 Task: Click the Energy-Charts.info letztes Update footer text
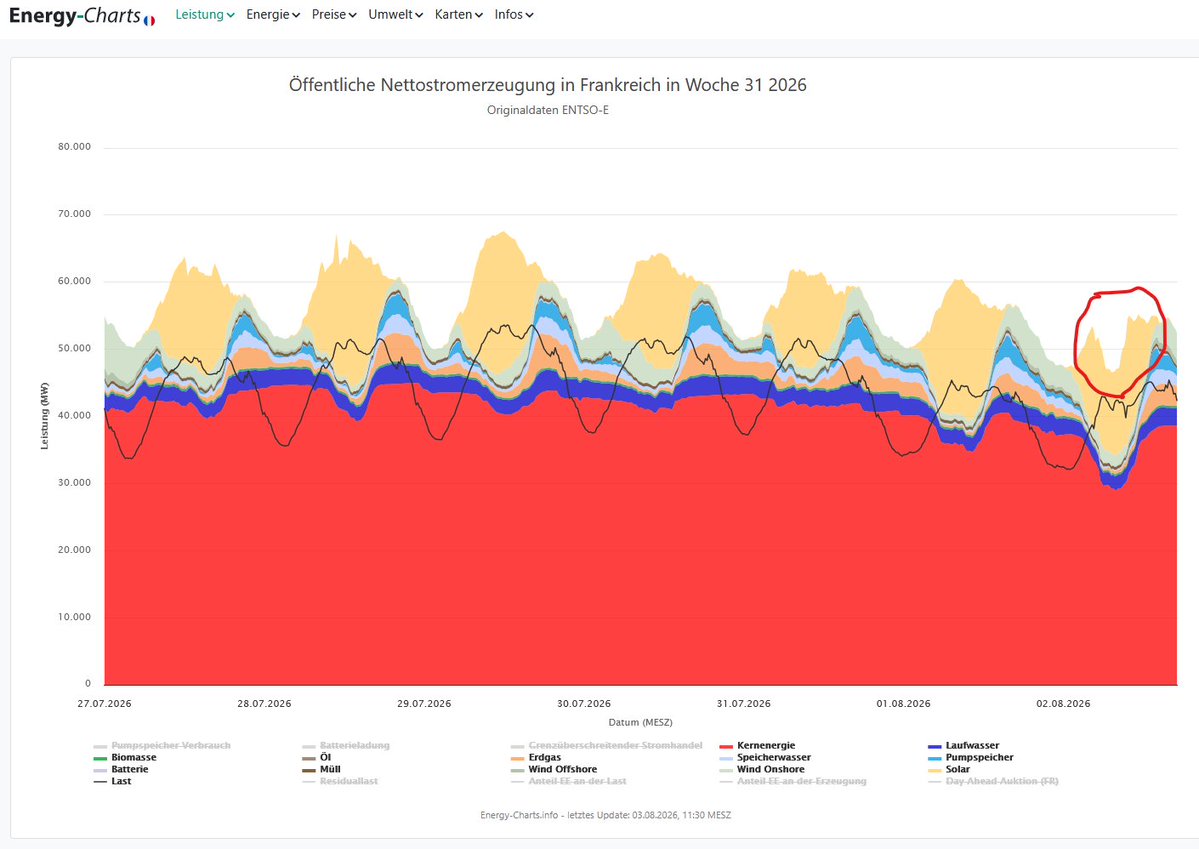tap(606, 815)
